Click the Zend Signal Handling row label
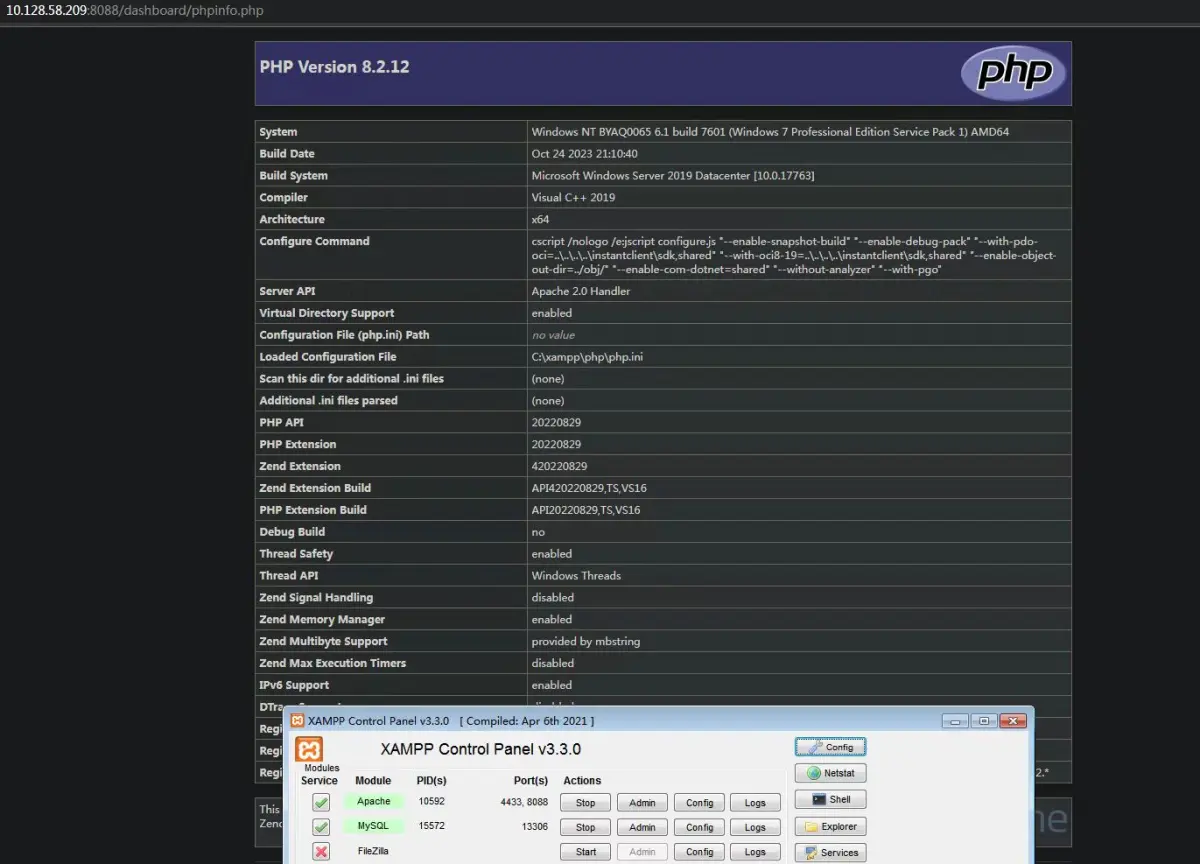The width and height of the screenshot is (1200, 864). (x=316, y=598)
